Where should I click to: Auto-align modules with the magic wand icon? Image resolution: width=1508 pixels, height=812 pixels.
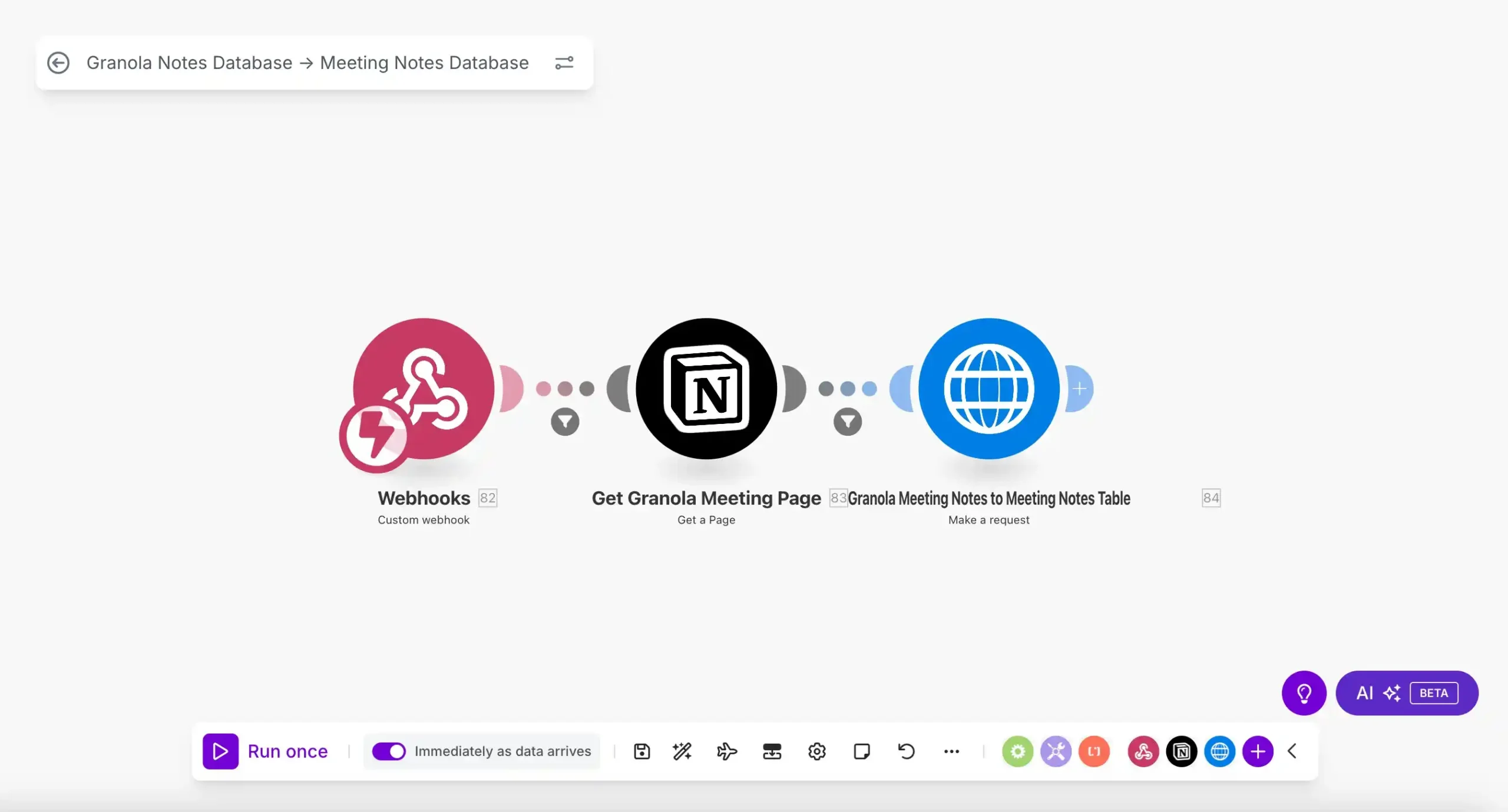tap(682, 751)
